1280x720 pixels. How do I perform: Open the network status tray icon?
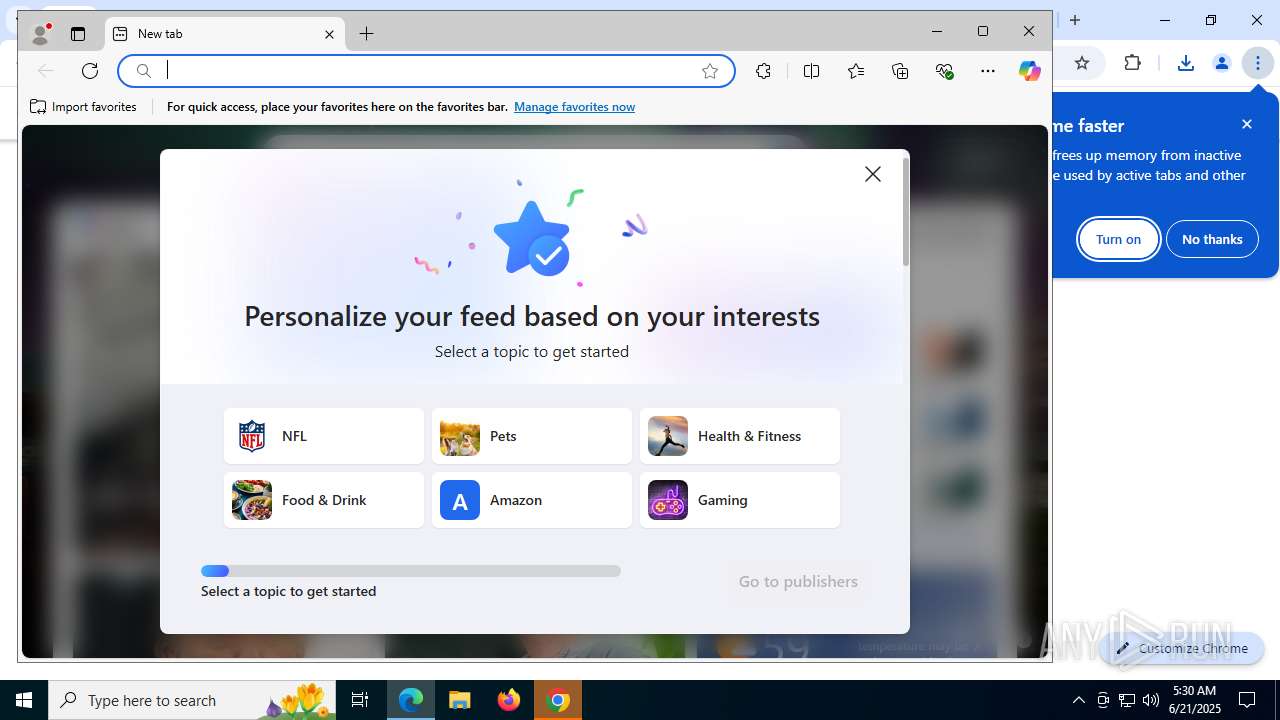[1127, 700]
